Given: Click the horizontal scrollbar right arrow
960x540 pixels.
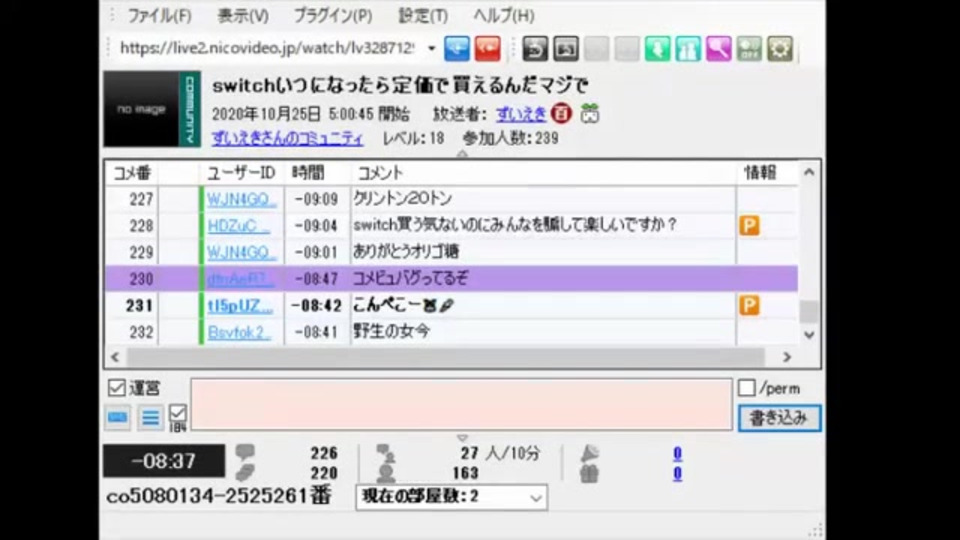Looking at the screenshot, I should pos(787,356).
